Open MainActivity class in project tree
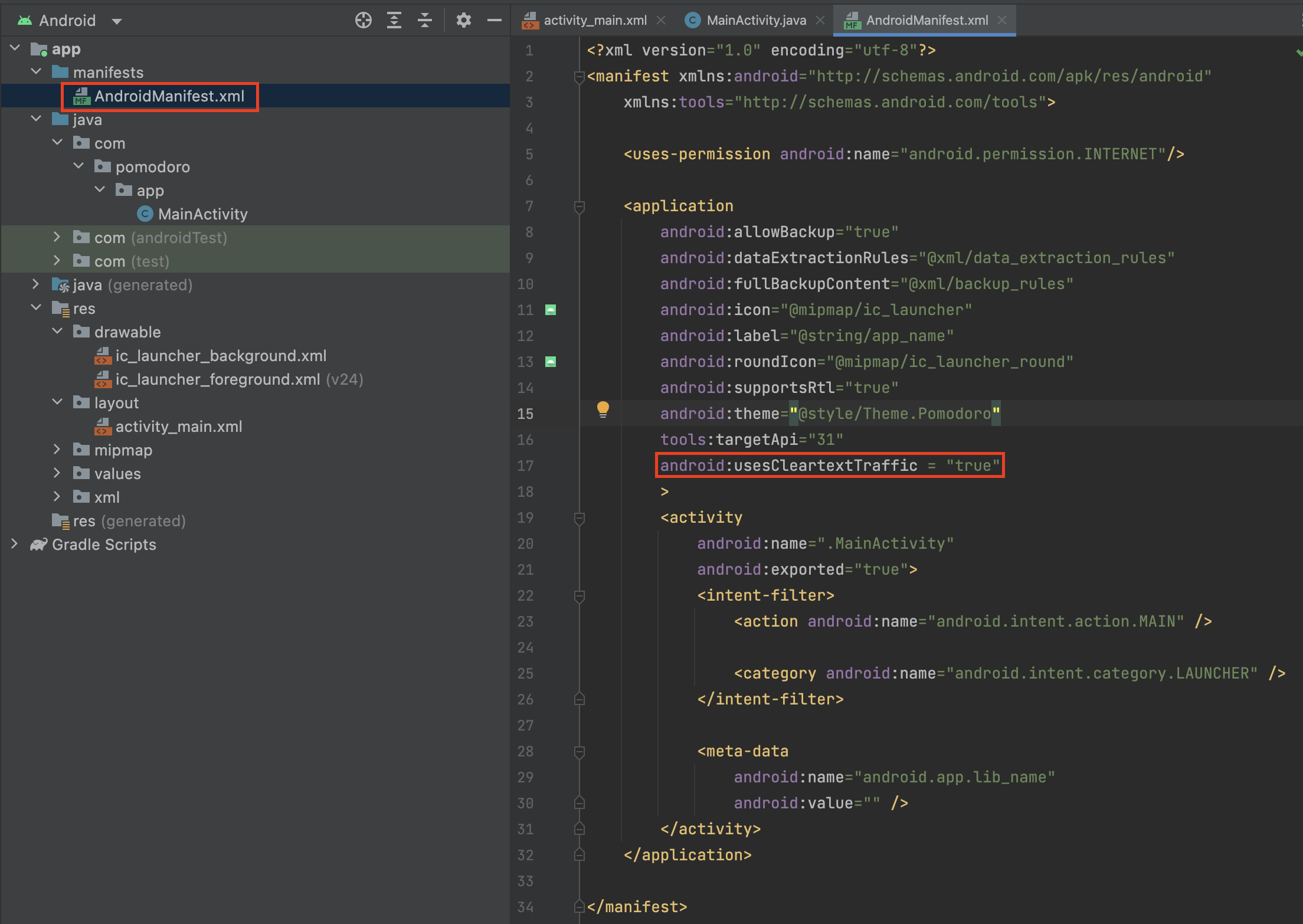1303x924 pixels. pyautogui.click(x=202, y=214)
